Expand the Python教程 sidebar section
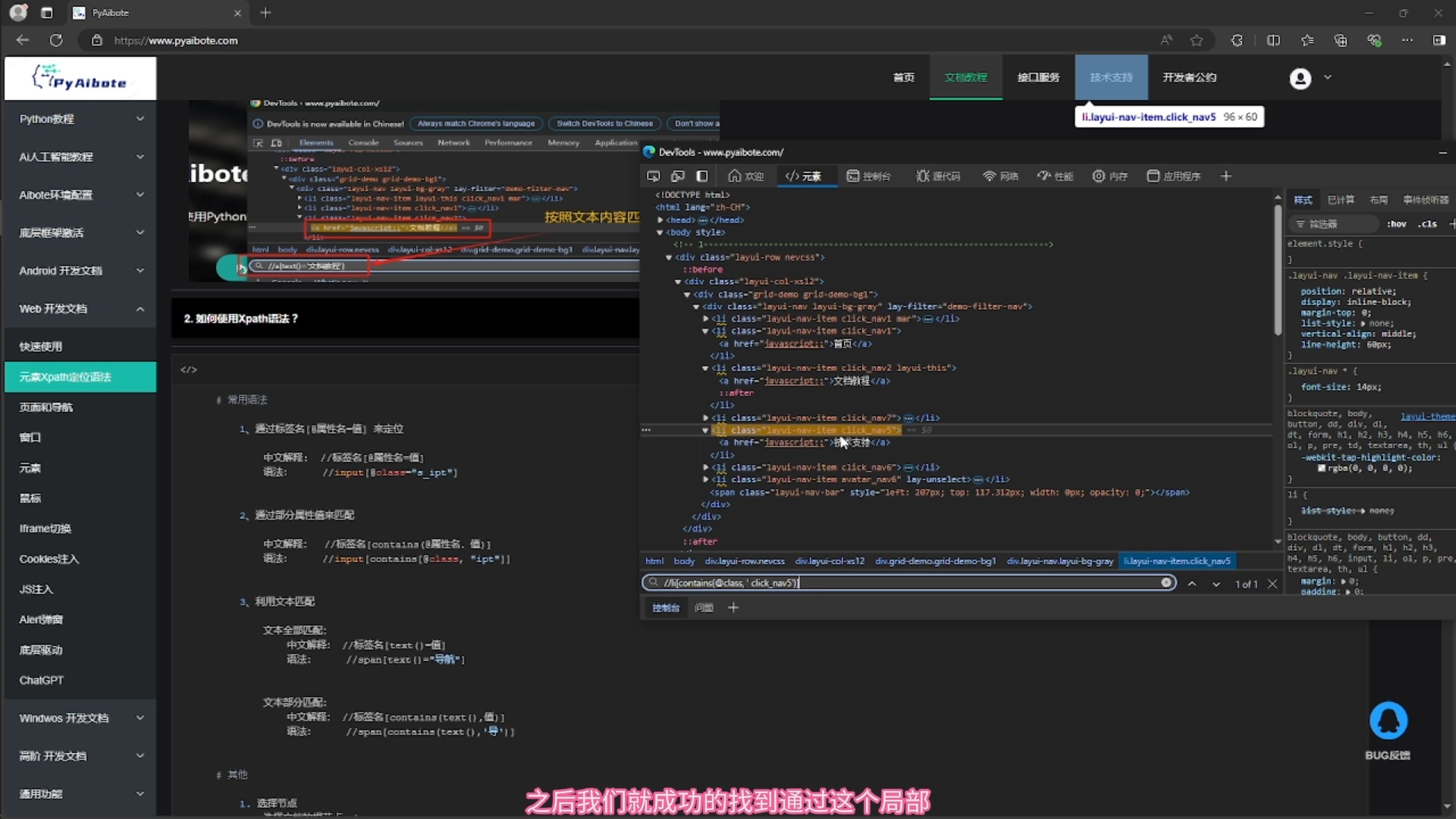The height and width of the screenshot is (819, 1456). (80, 119)
